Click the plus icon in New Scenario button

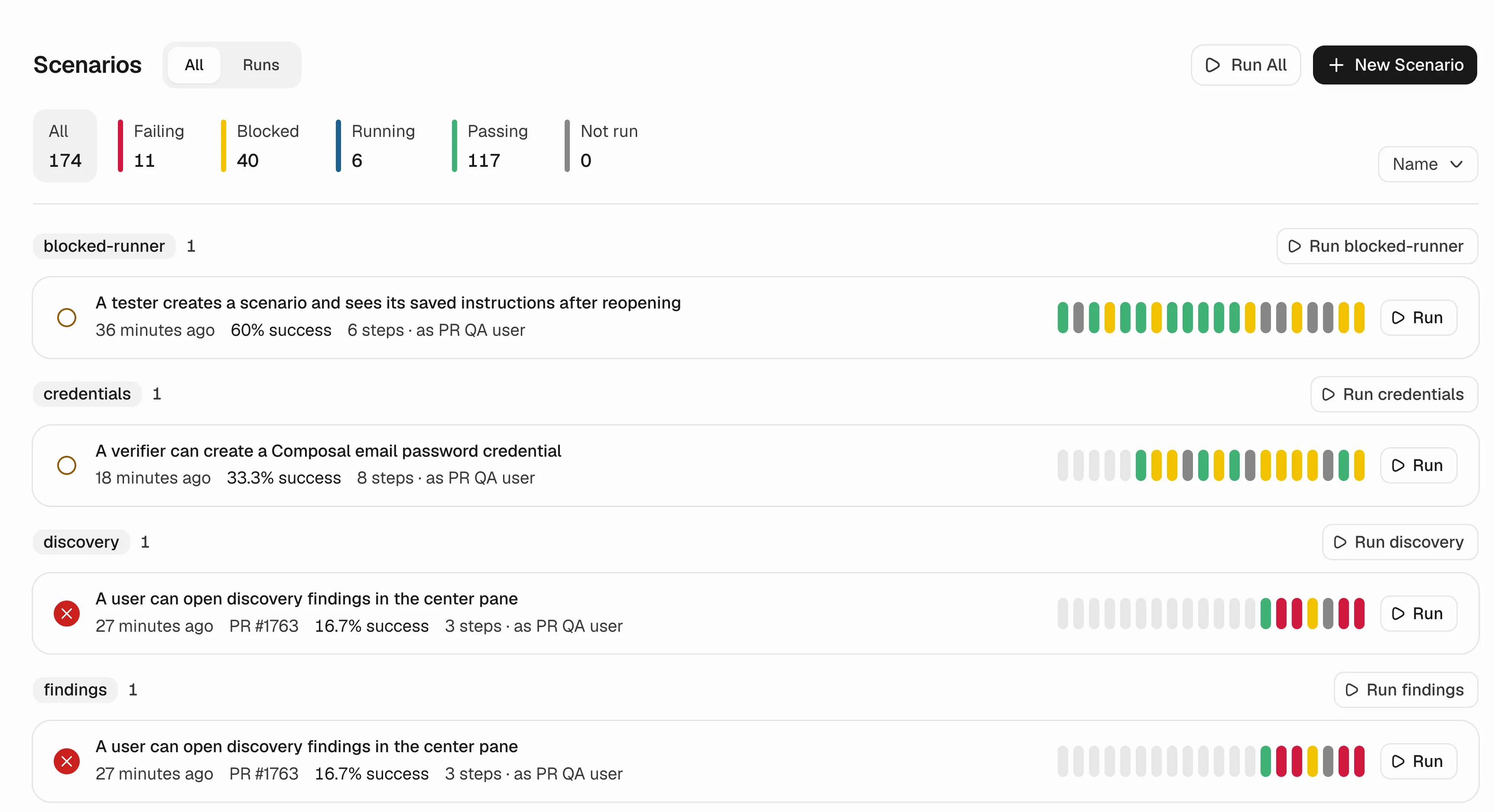tap(1336, 65)
